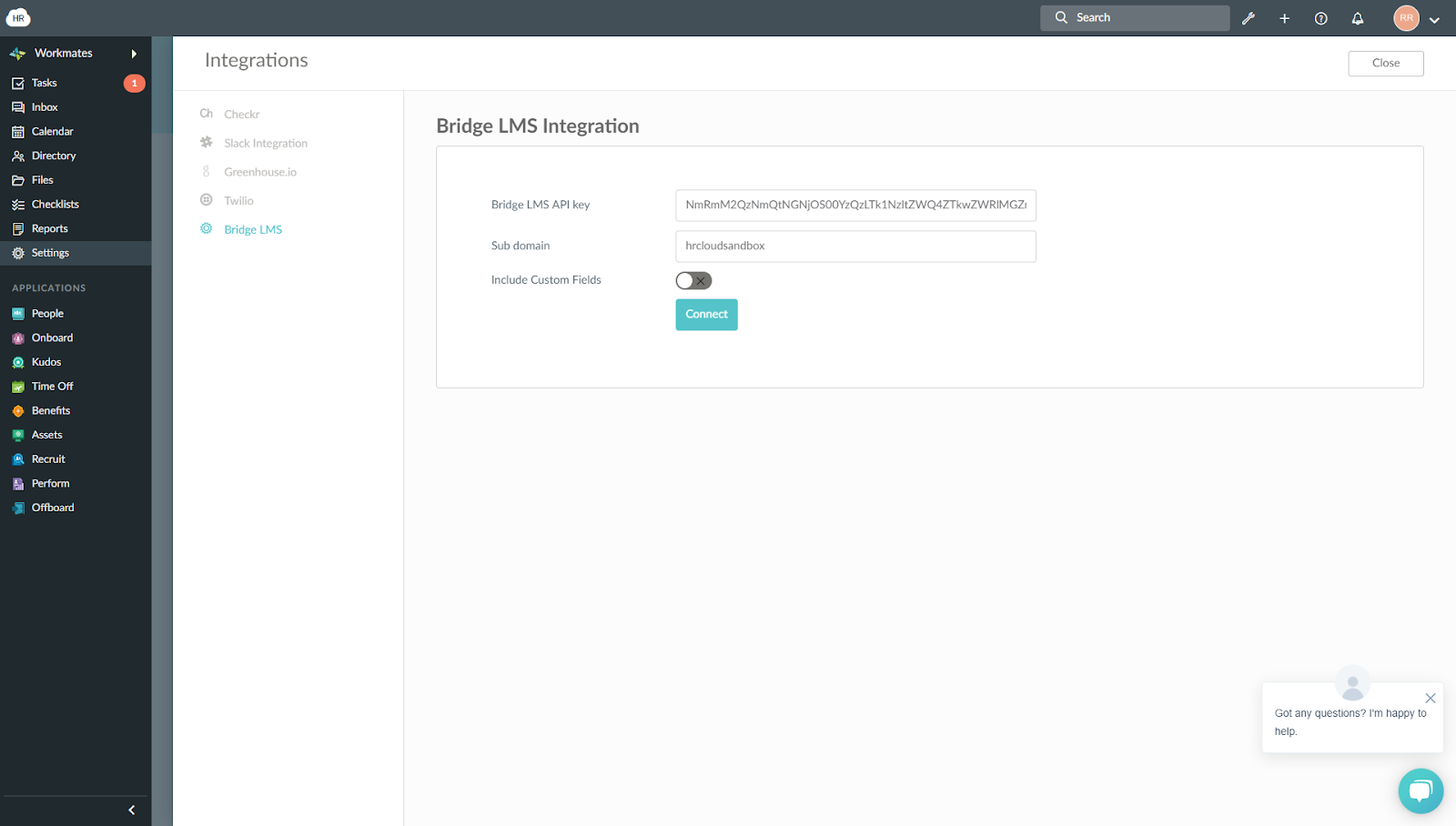Click the Connect button
The width and height of the screenshot is (1456, 826).
point(706,315)
